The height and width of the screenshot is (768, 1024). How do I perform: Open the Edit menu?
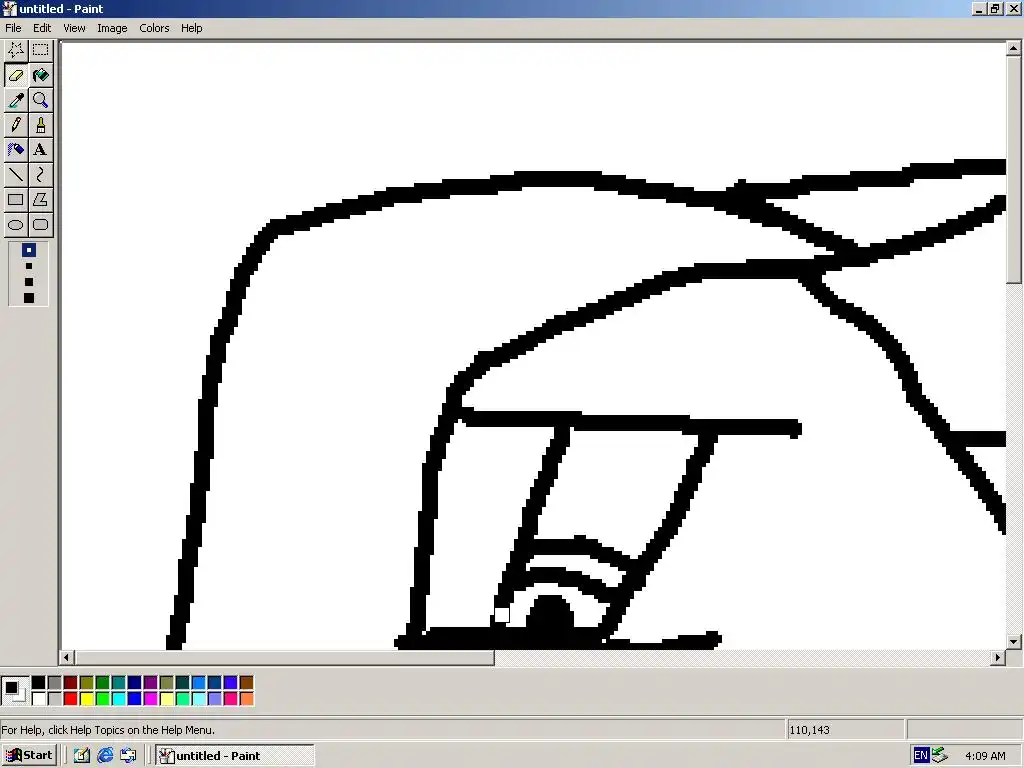tap(42, 28)
